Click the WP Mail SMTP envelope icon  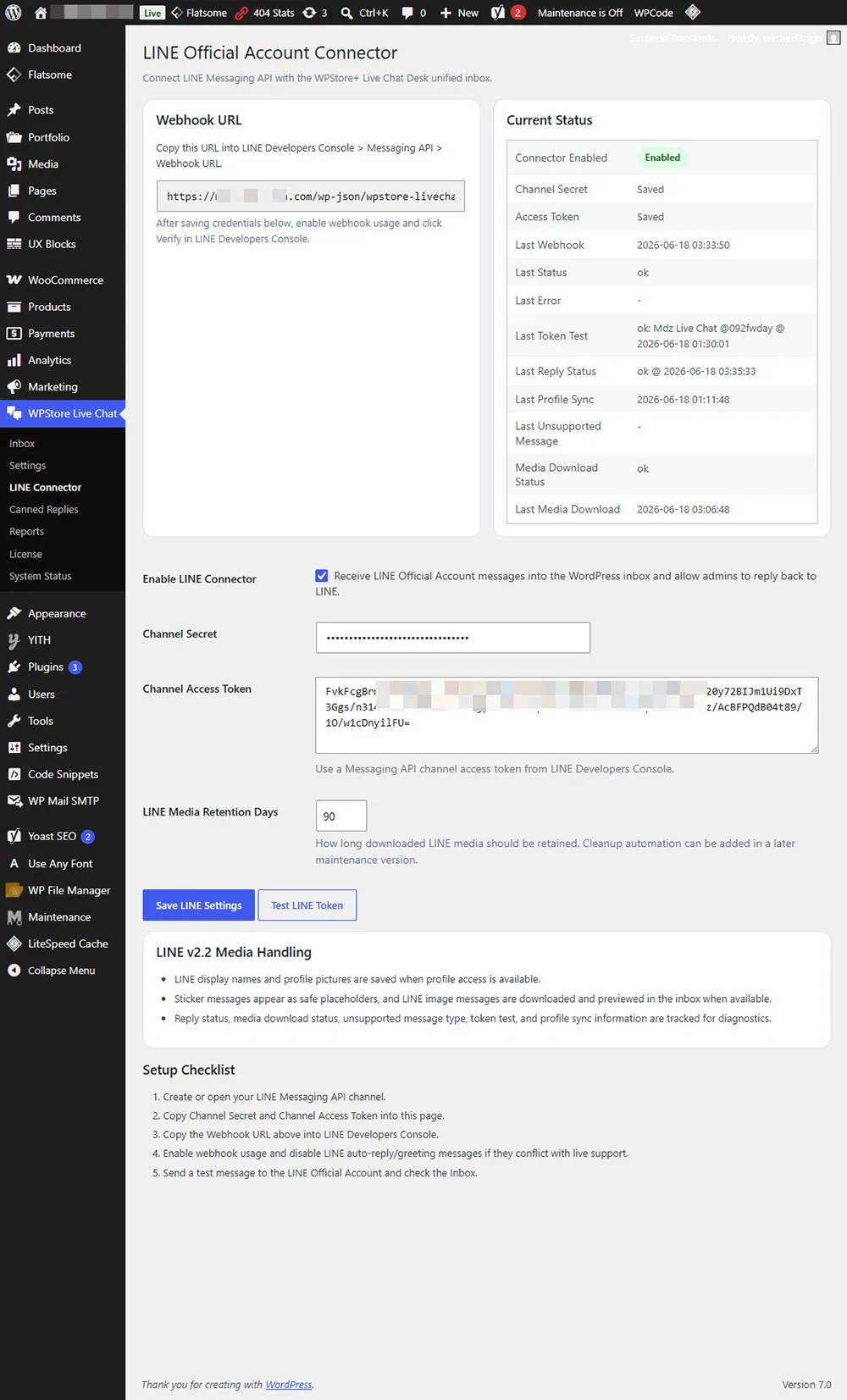pyautogui.click(x=14, y=800)
